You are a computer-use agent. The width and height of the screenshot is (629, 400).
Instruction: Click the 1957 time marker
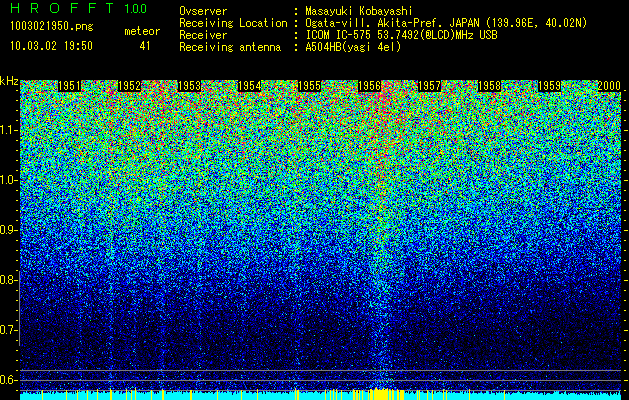[x=429, y=86]
